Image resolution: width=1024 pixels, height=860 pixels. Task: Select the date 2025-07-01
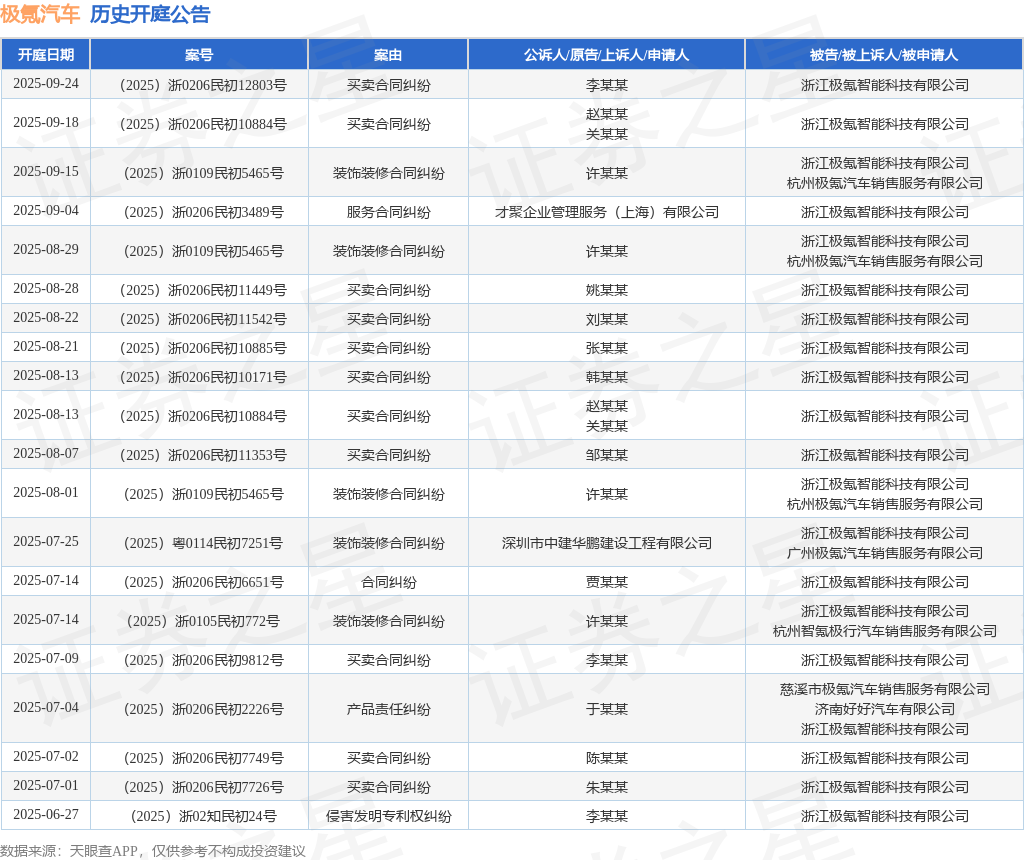[46, 786]
